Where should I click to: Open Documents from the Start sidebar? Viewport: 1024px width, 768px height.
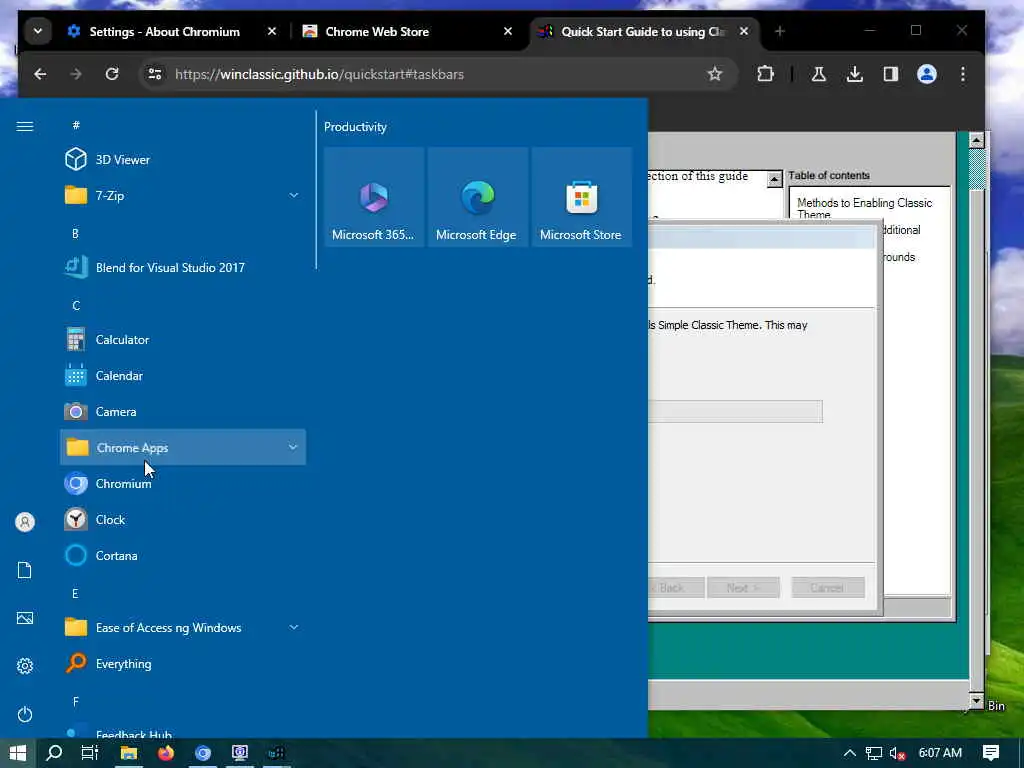point(25,570)
